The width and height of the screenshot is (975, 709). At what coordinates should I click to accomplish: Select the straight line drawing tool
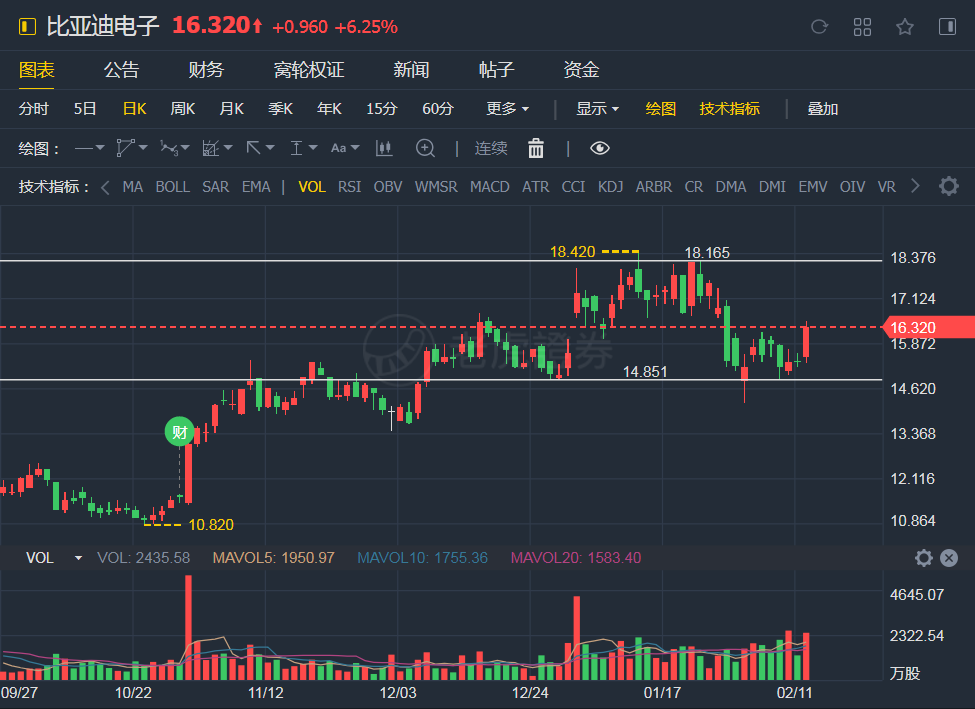click(83, 148)
